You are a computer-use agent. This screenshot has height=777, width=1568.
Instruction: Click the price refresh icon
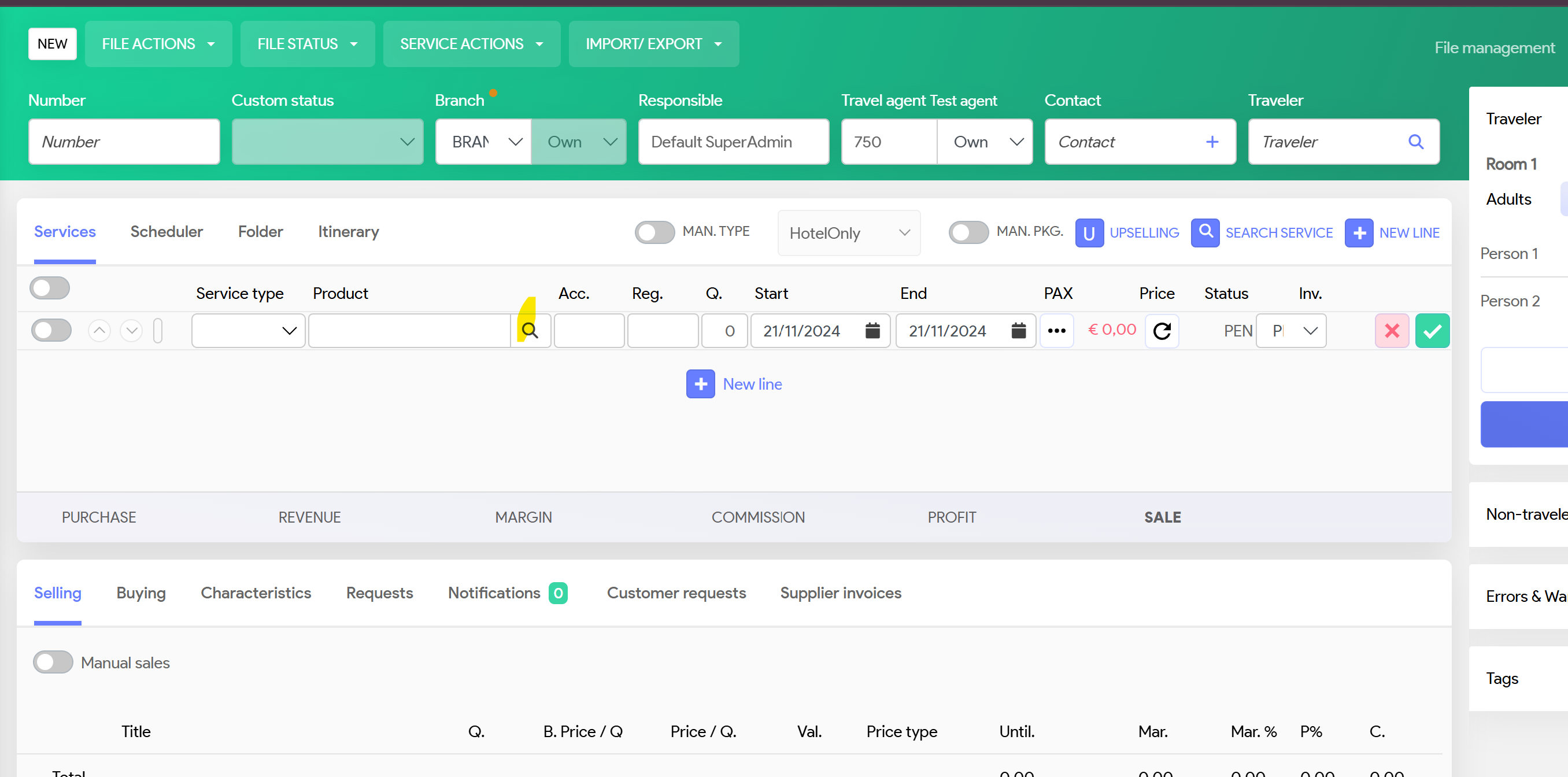[x=1162, y=330]
